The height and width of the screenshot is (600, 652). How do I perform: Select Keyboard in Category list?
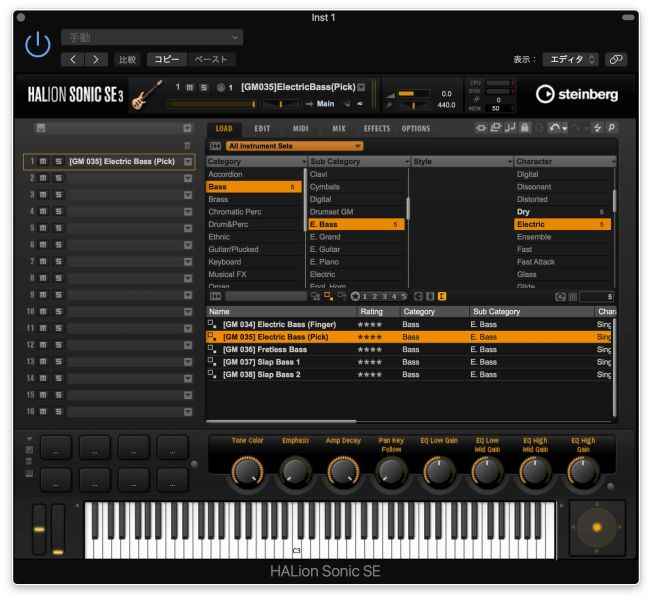(x=254, y=262)
